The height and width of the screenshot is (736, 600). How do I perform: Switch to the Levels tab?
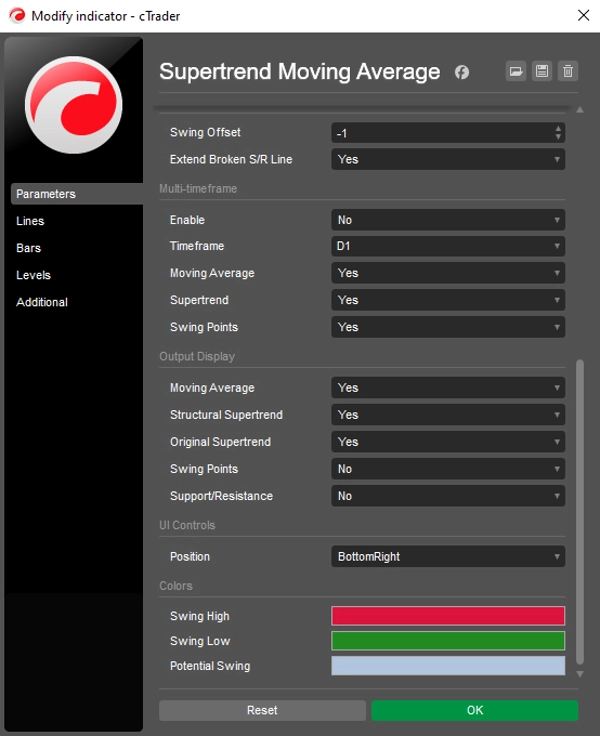pyautogui.click(x=33, y=275)
